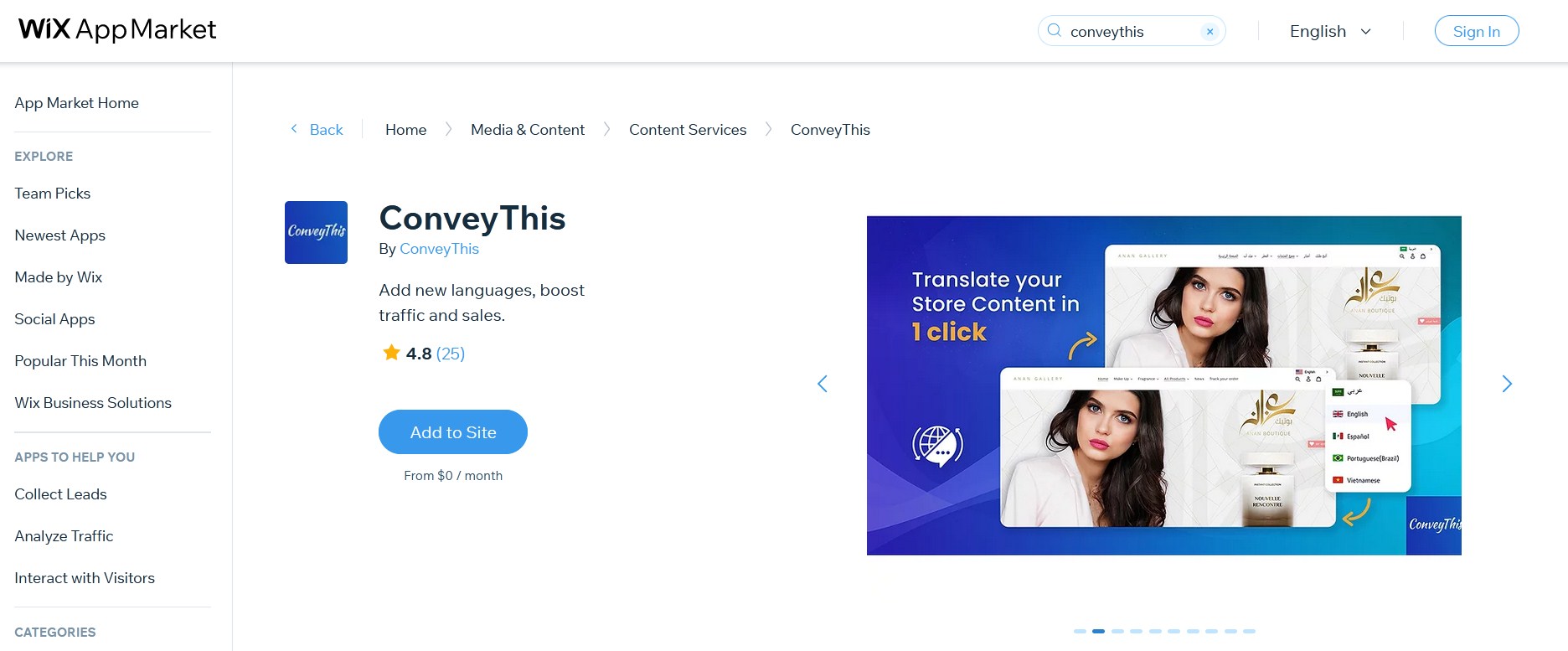Click the search magnifier icon
1568x651 pixels.
(x=1055, y=31)
